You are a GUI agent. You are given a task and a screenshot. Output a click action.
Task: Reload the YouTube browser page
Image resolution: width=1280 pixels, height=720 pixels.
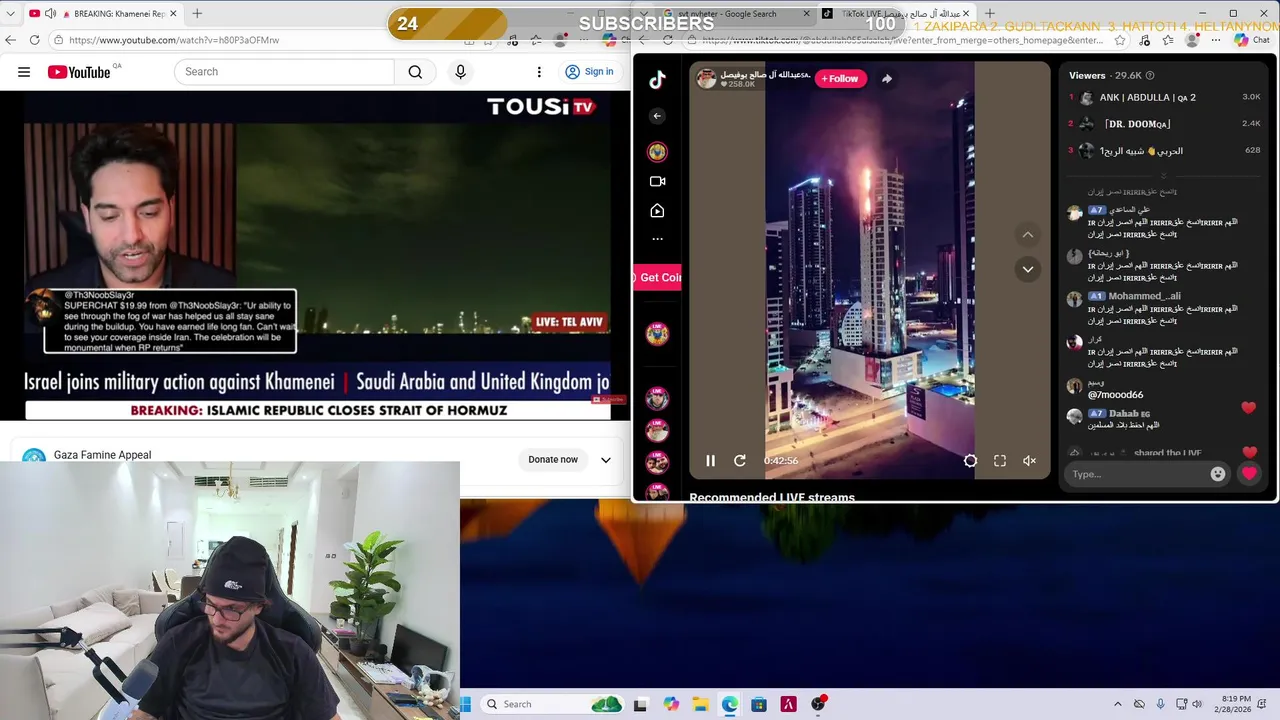click(35, 40)
